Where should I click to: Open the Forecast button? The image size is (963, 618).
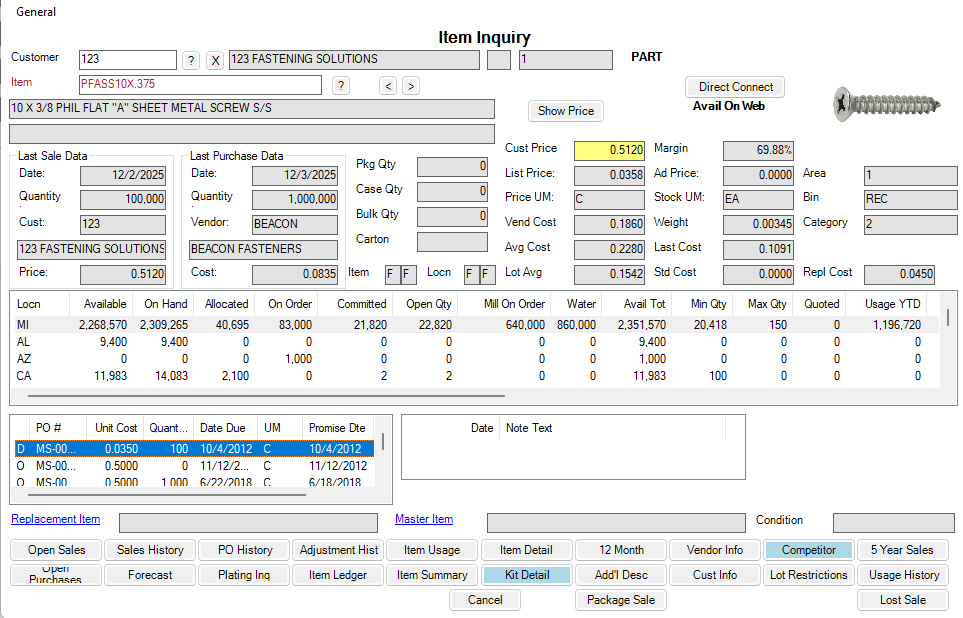(x=150, y=575)
